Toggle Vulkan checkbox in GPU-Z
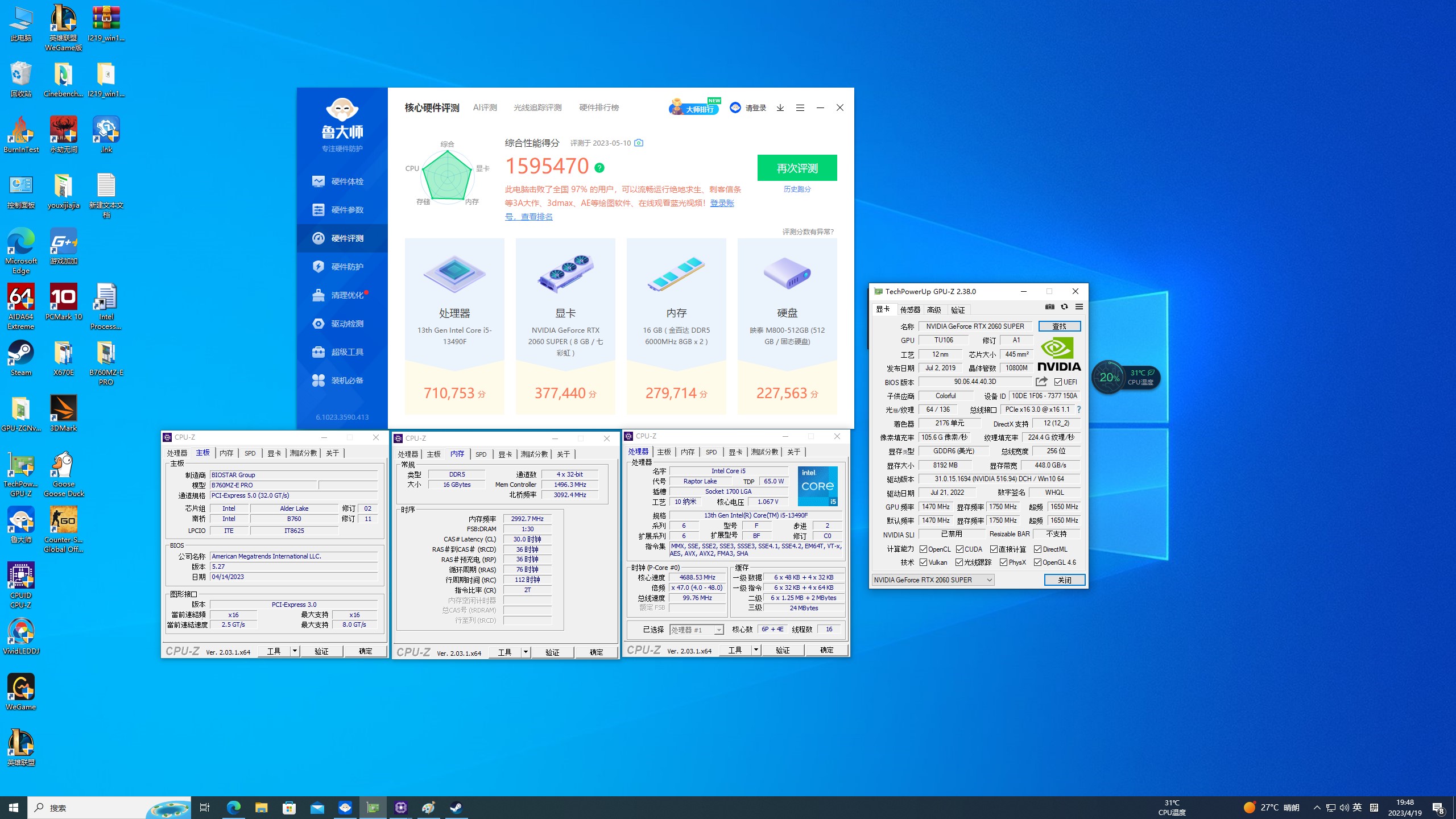 (x=924, y=562)
